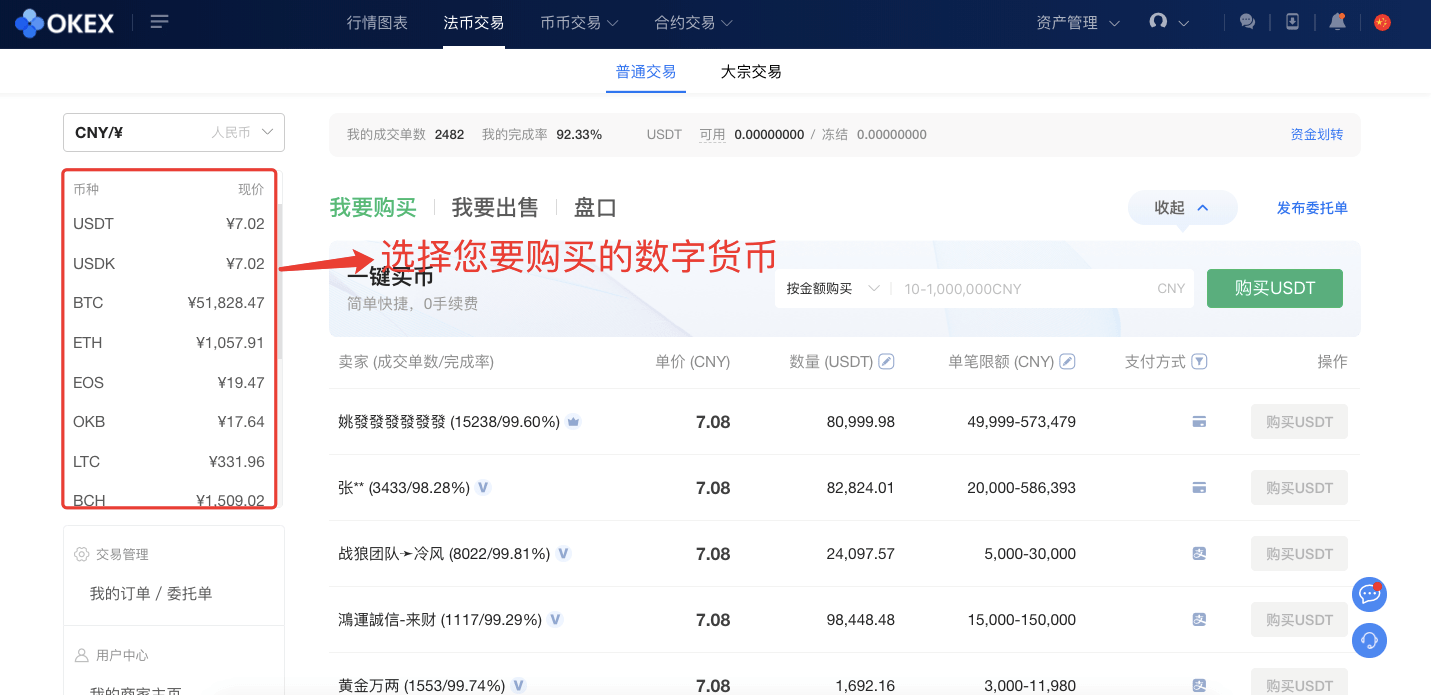Click the V badge next to 战狼团队➛冷风
The width and height of the screenshot is (1431, 695).
point(563,553)
